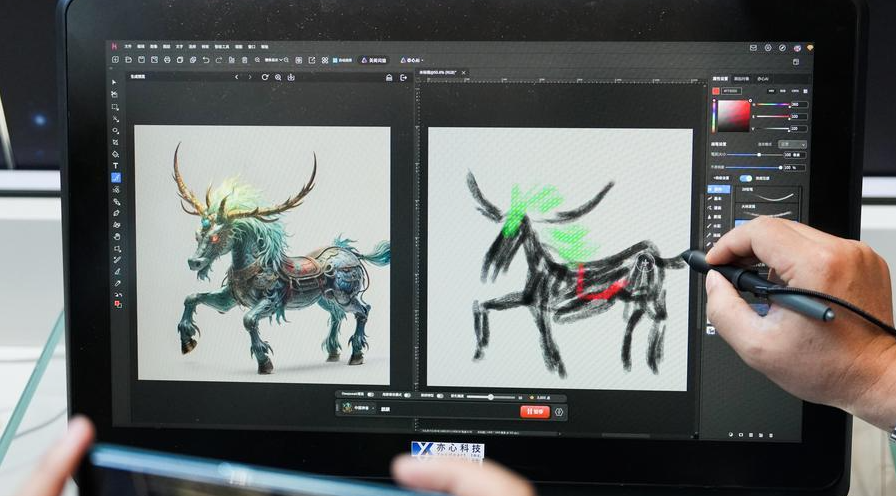Click the magnifier zoom icon above preview
The height and width of the screenshot is (496, 896).
278,77
